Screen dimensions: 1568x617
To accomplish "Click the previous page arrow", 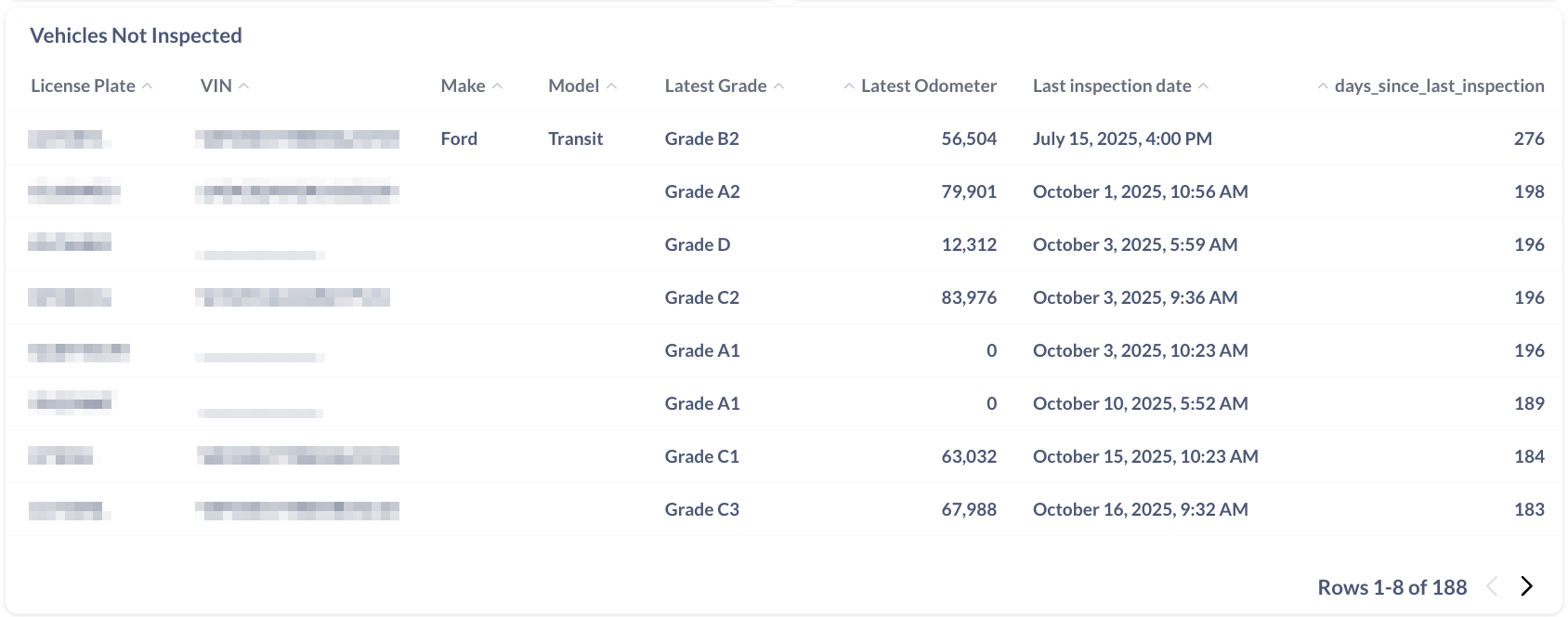I will pos(1493,586).
